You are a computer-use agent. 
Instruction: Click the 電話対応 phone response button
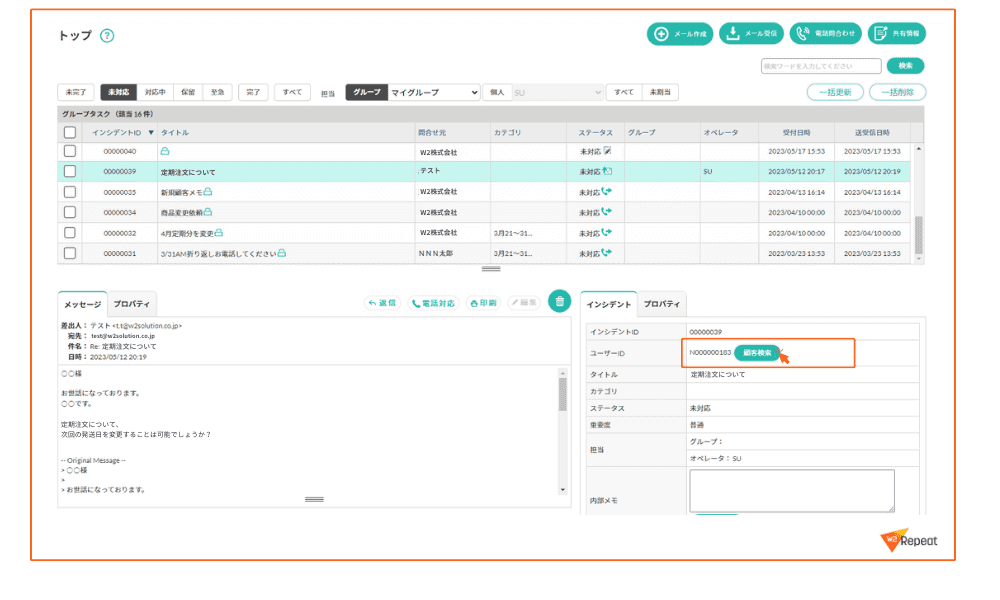click(x=433, y=302)
